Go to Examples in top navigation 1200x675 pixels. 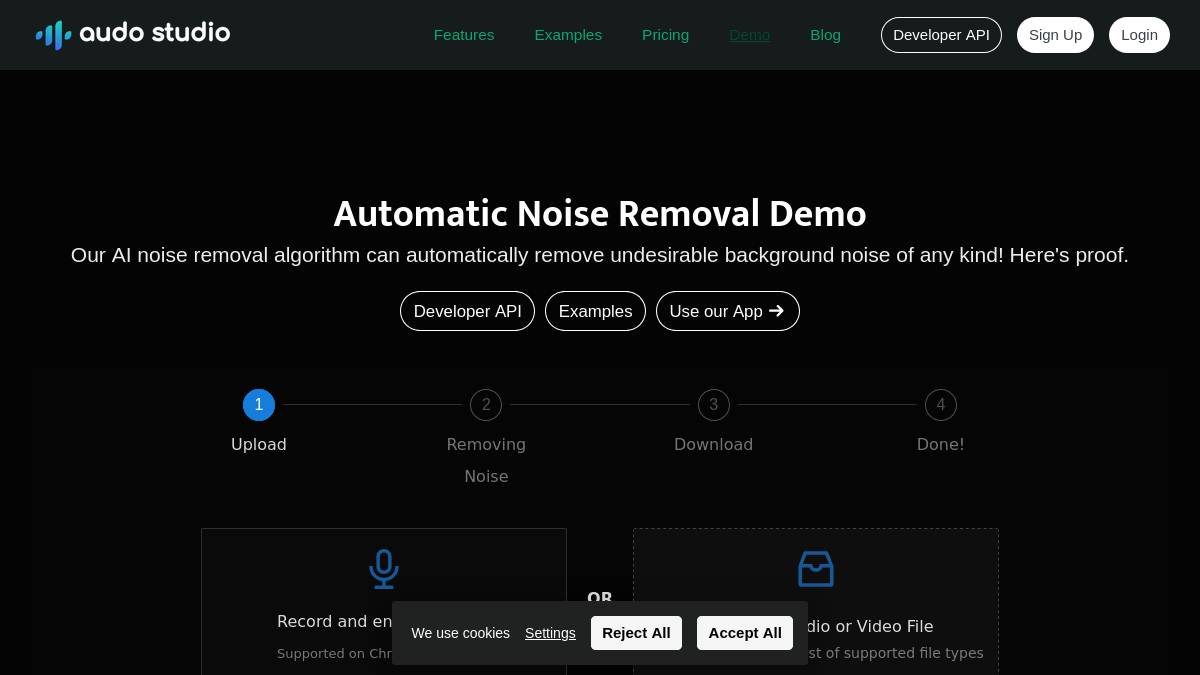[568, 35]
